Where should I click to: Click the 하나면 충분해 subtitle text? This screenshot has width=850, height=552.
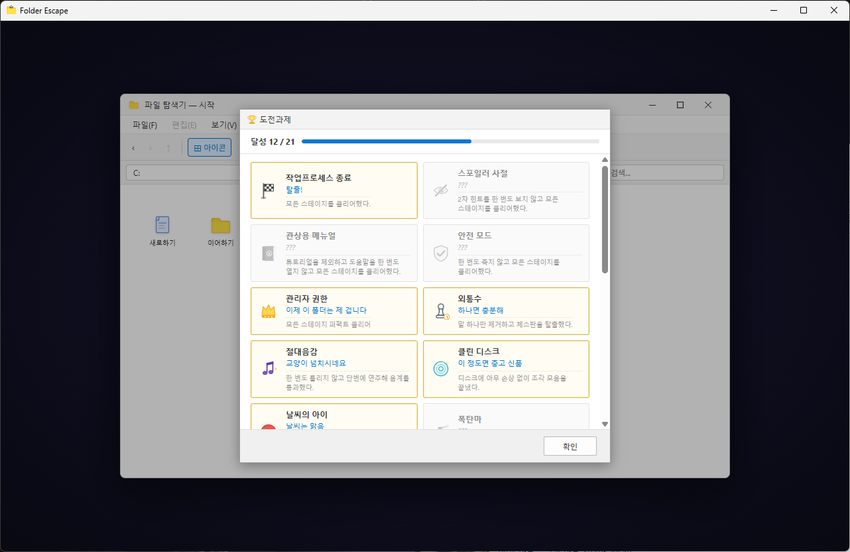pos(480,310)
